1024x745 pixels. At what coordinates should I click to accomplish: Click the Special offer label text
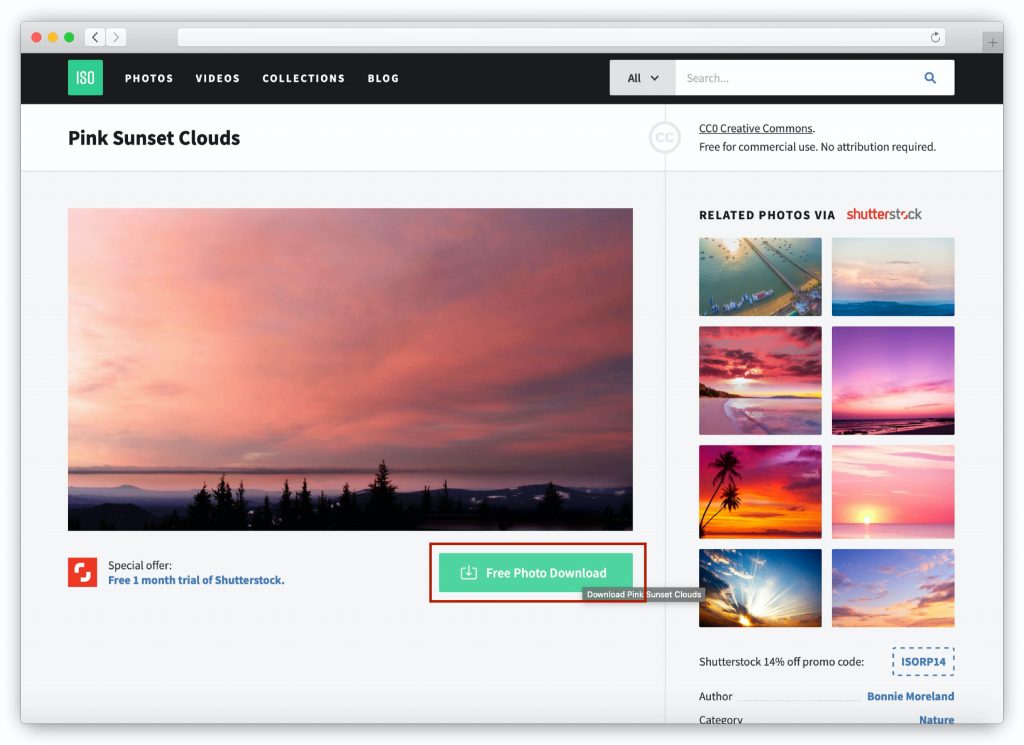[140, 565]
